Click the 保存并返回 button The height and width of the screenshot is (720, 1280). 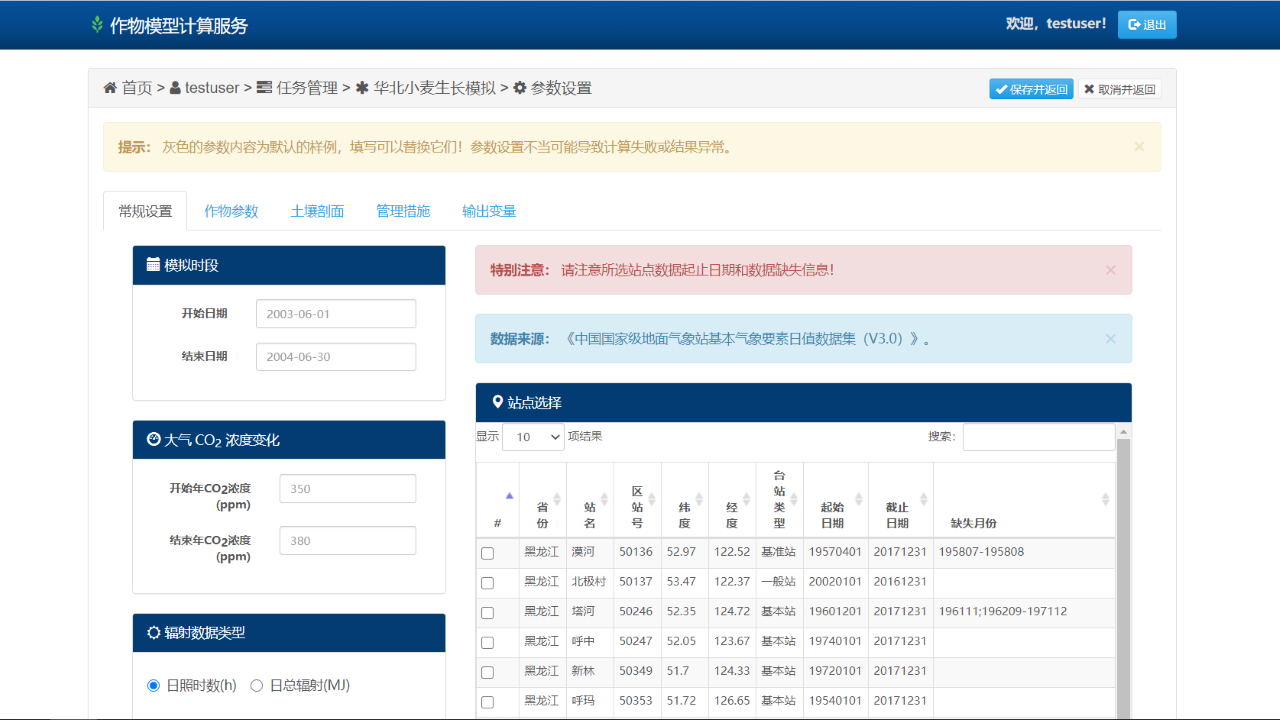(x=1031, y=89)
